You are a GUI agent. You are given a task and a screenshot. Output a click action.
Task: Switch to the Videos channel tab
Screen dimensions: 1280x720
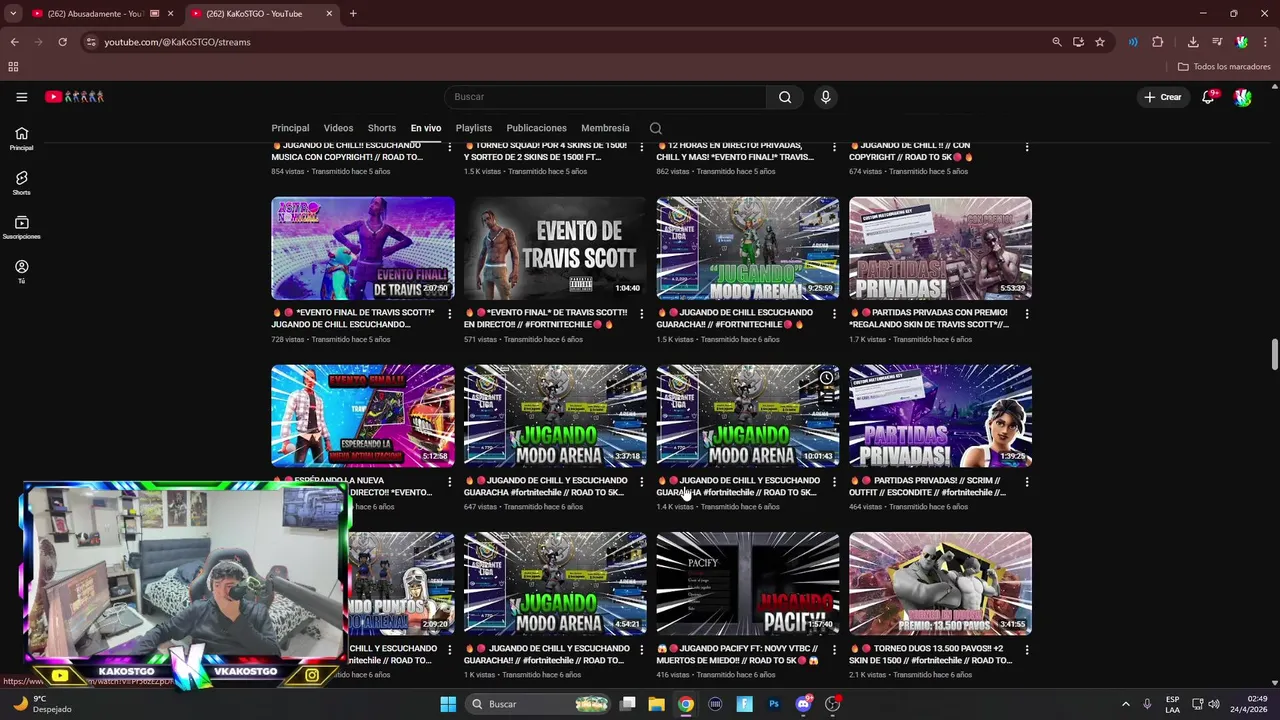pyautogui.click(x=338, y=128)
